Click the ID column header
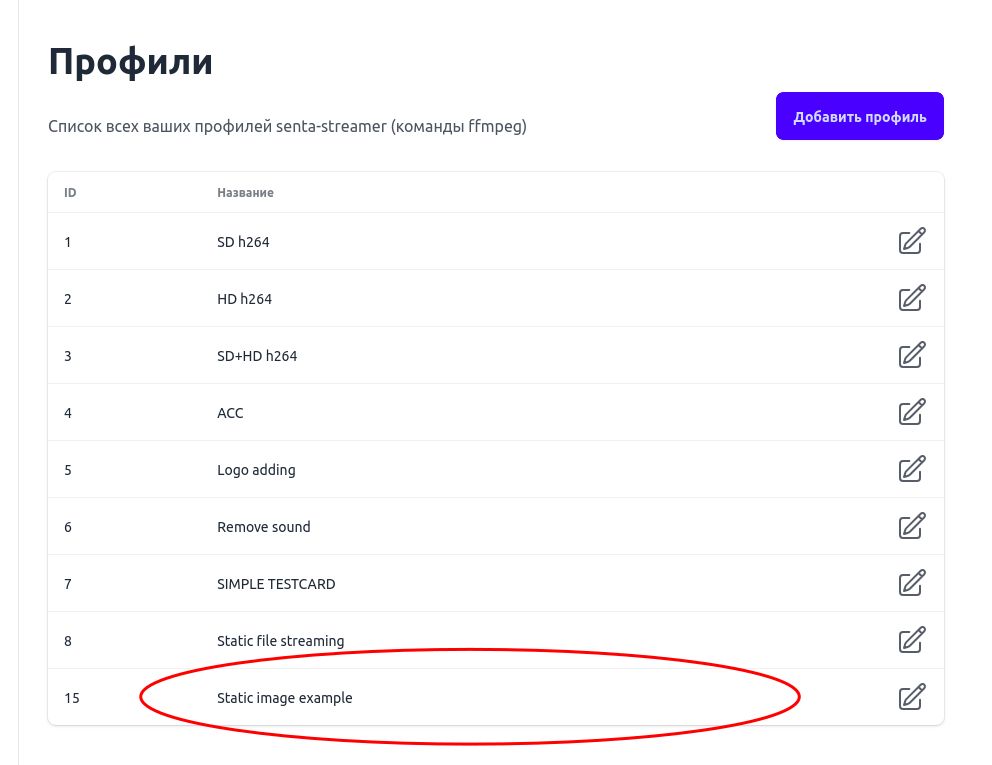The image size is (992, 765). [70, 192]
